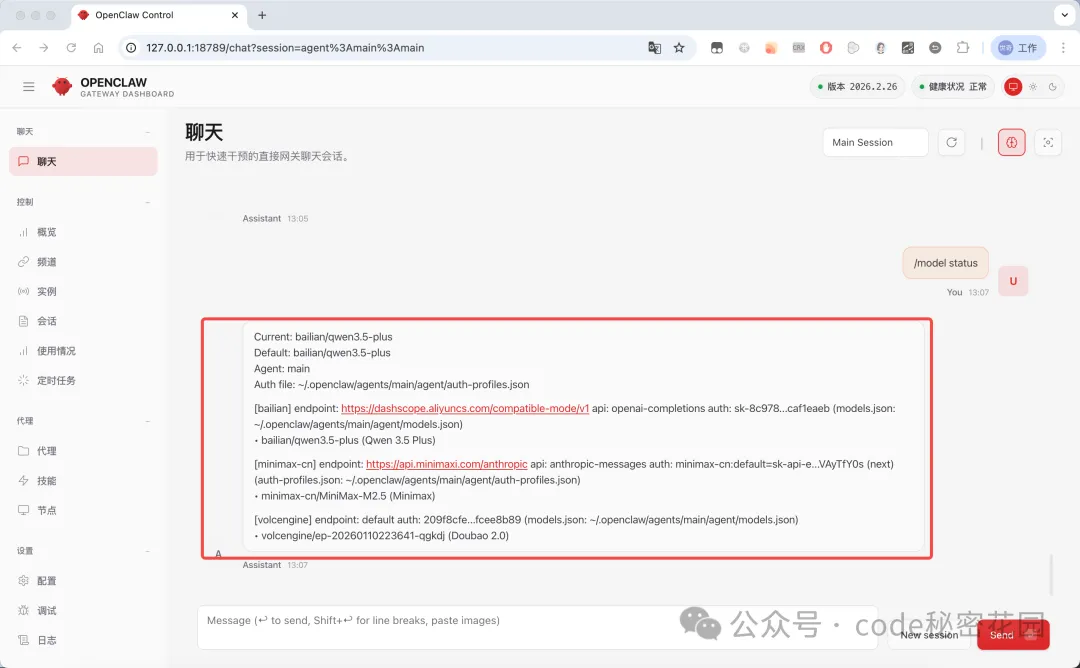This screenshot has height=668, width=1080.
Task: Open 概览 overview in sidebar
Action: pyautogui.click(x=83, y=232)
